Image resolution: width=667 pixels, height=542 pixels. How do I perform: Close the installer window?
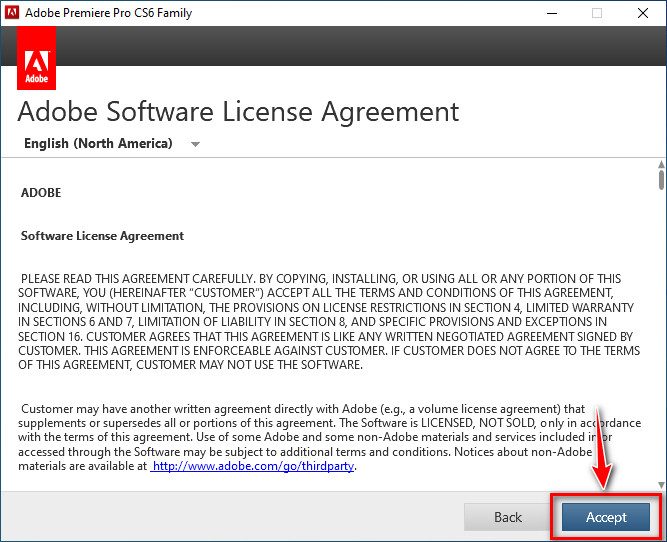643,13
